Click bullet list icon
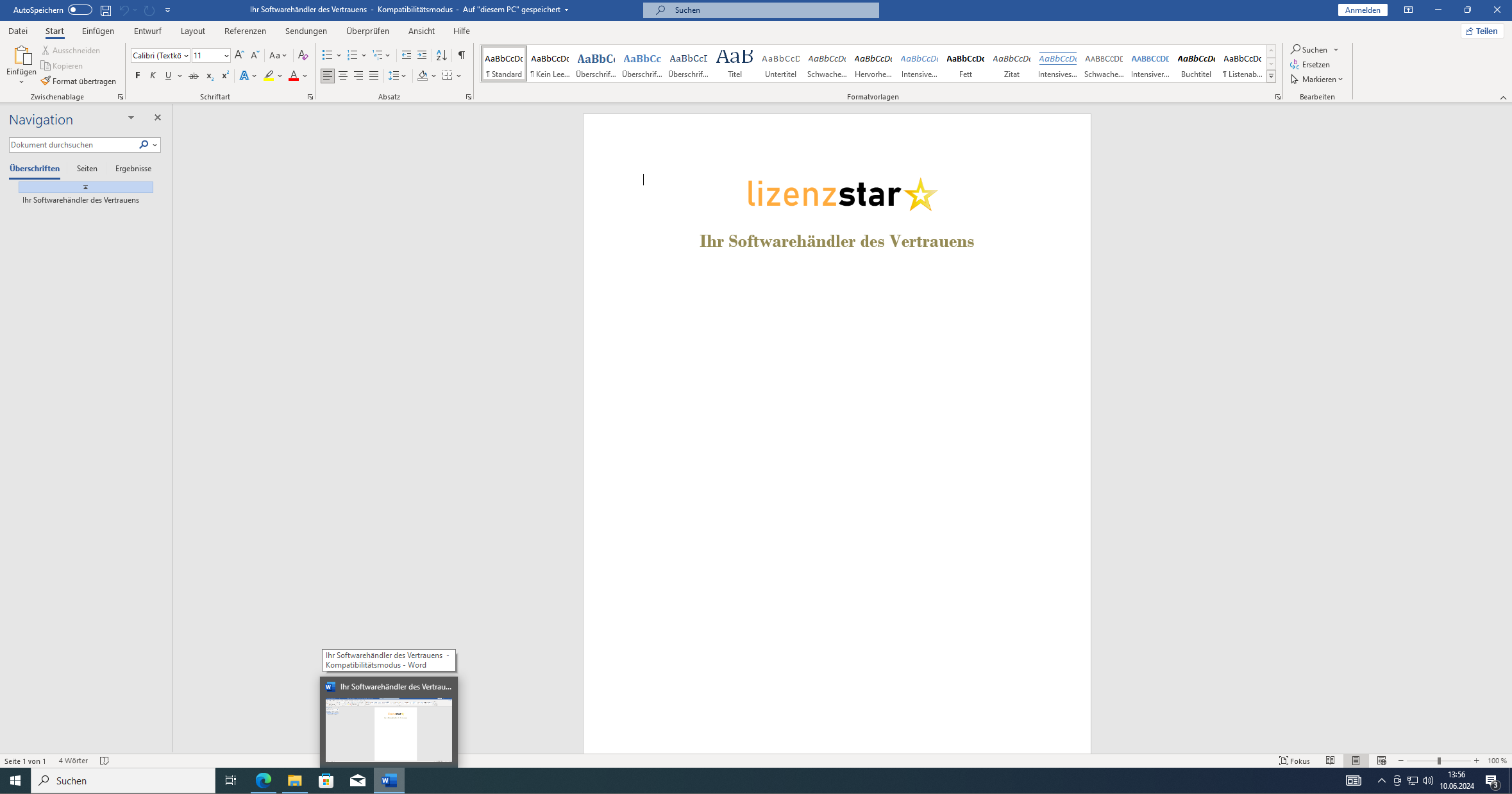 click(327, 55)
